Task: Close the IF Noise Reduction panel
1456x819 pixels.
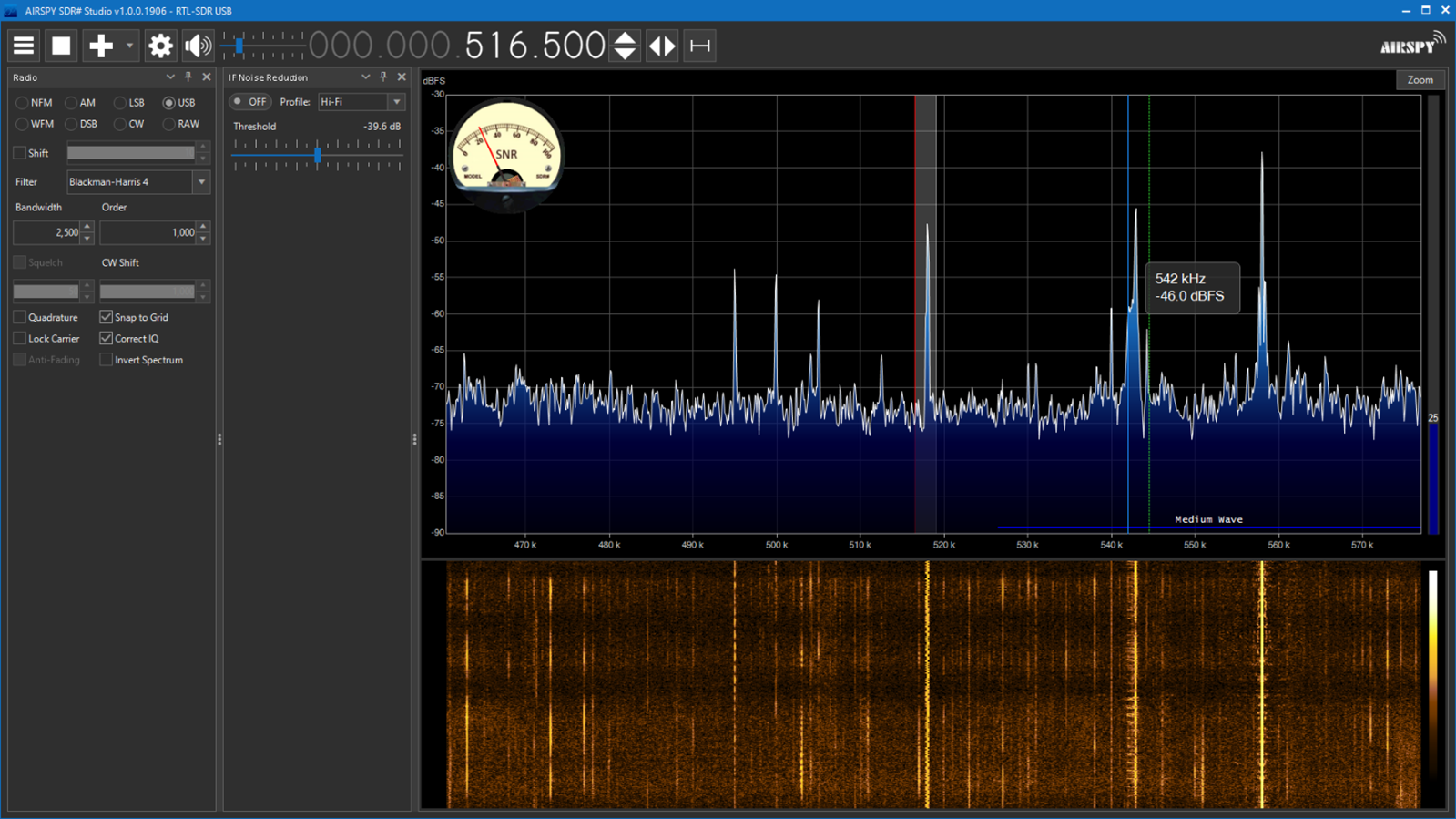Action: 402,77
